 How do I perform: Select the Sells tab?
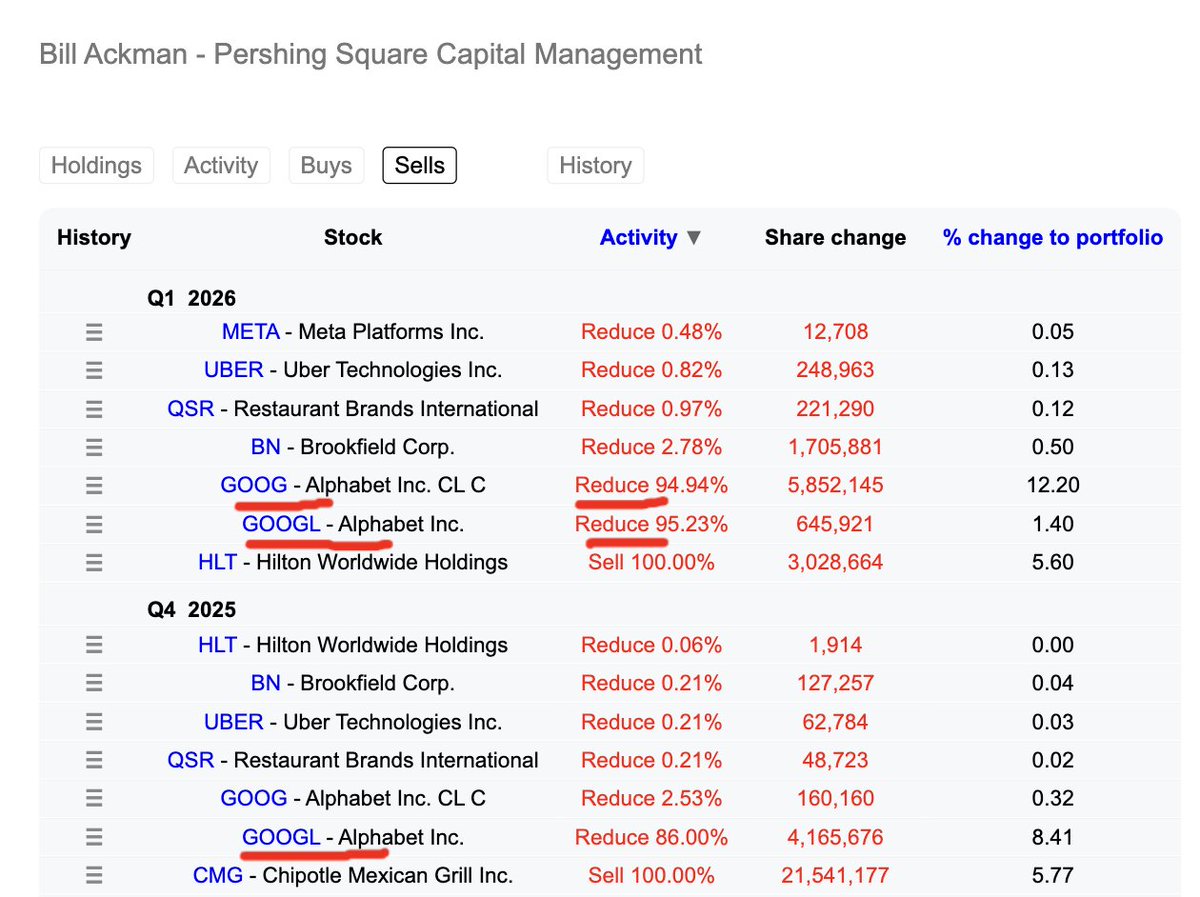click(x=420, y=165)
